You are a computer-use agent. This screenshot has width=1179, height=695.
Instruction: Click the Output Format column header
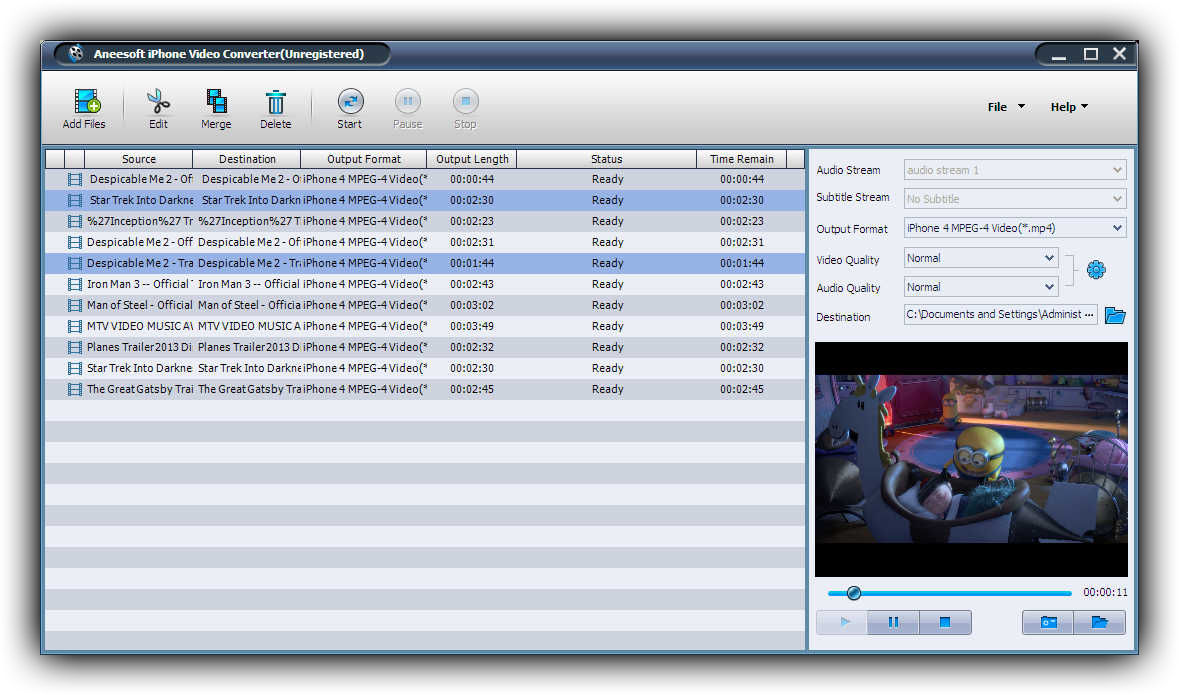[x=364, y=159]
